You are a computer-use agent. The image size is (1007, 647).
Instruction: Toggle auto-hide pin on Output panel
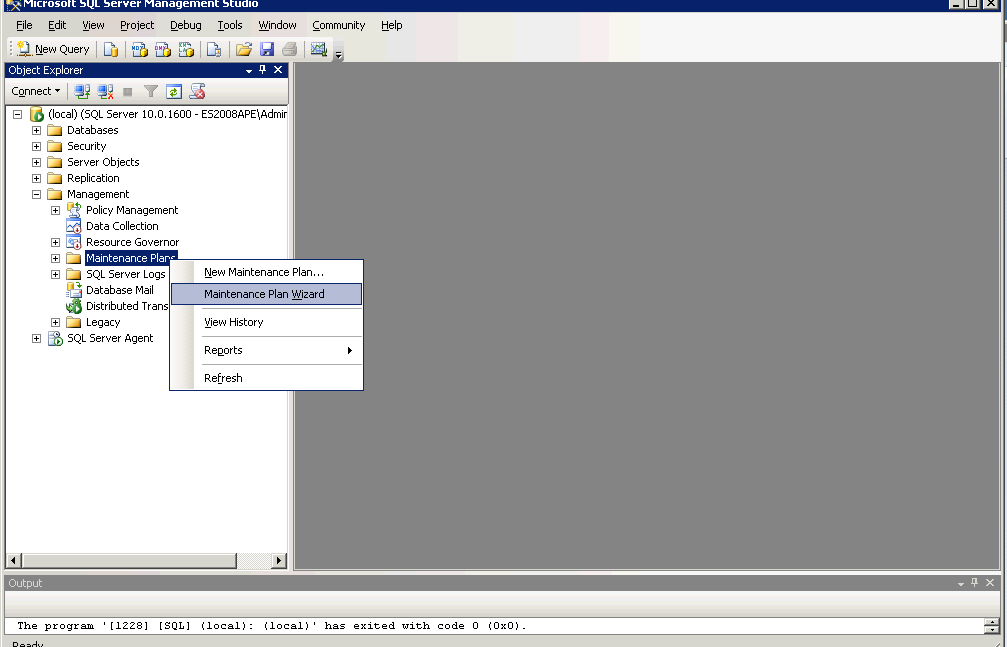pos(974,582)
